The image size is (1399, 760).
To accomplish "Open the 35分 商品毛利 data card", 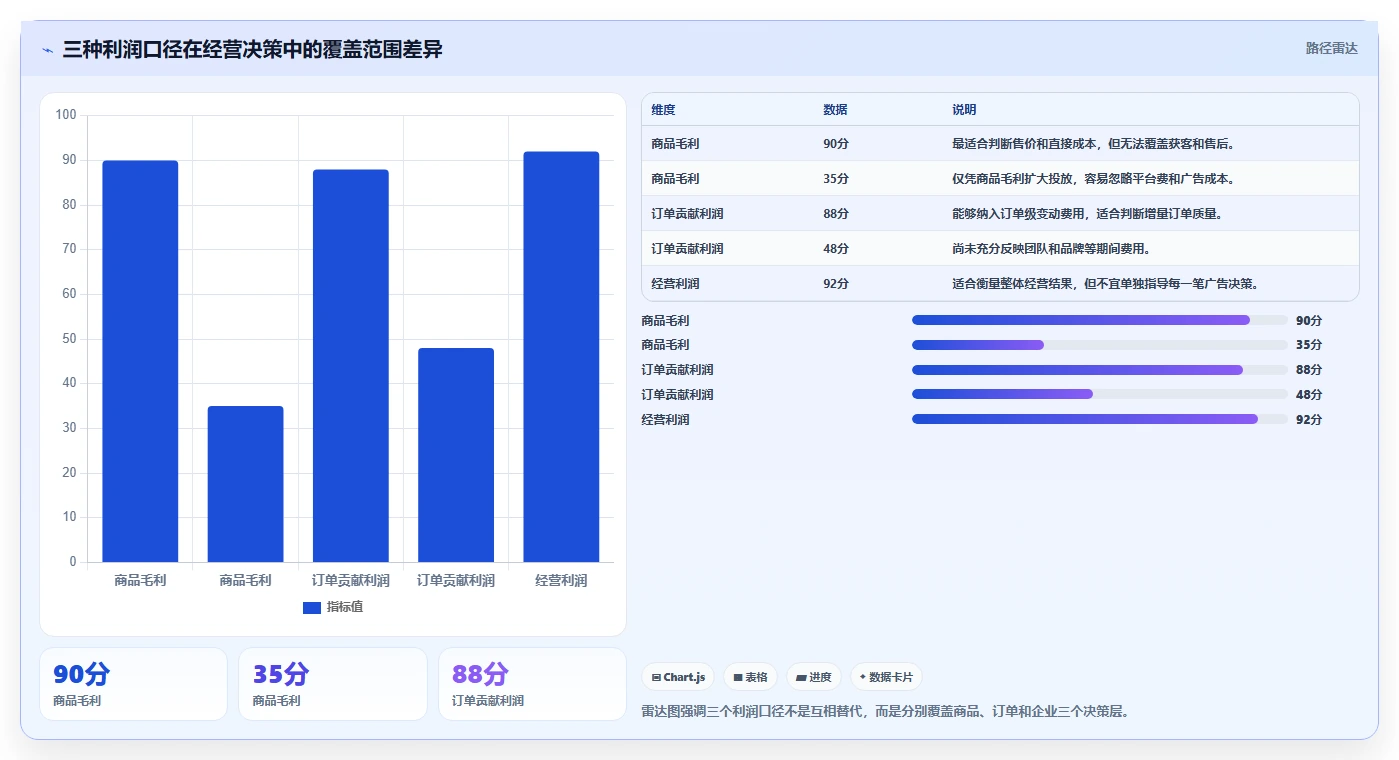I will pos(333,684).
